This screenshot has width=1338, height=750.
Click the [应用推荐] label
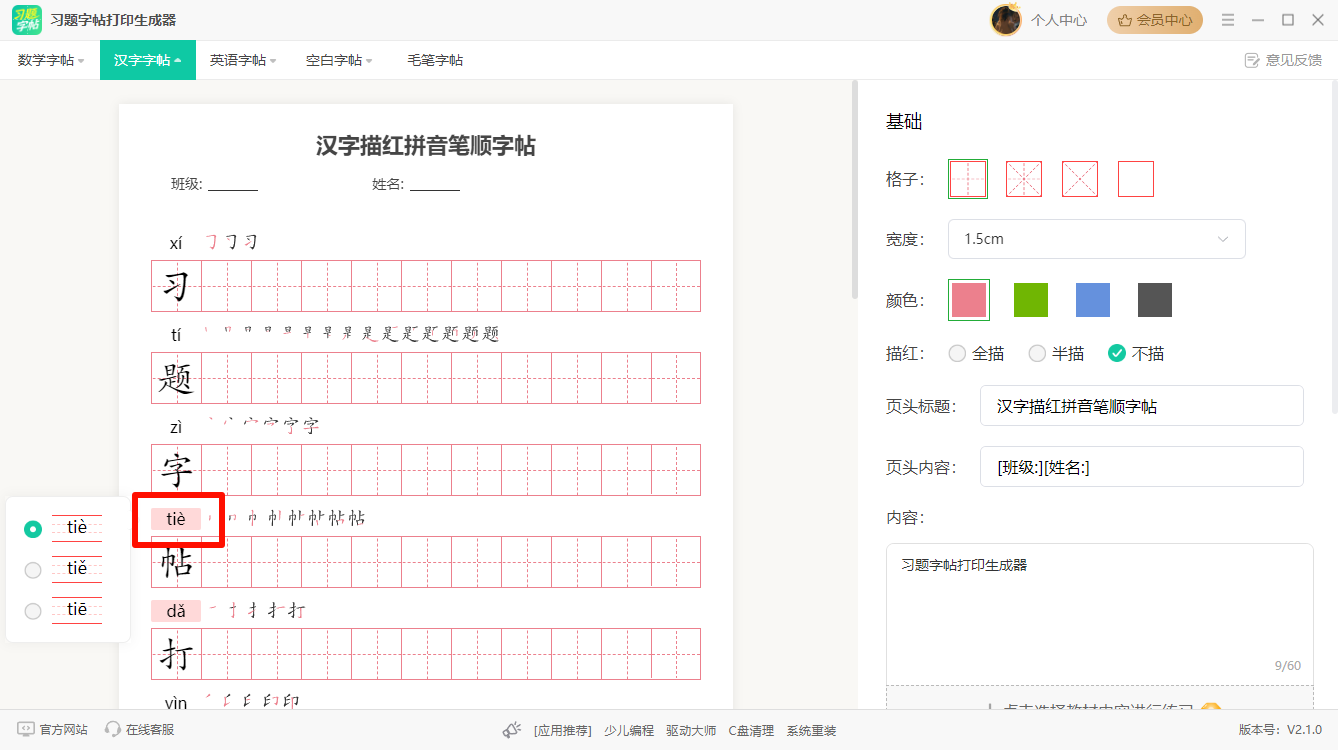point(563,730)
